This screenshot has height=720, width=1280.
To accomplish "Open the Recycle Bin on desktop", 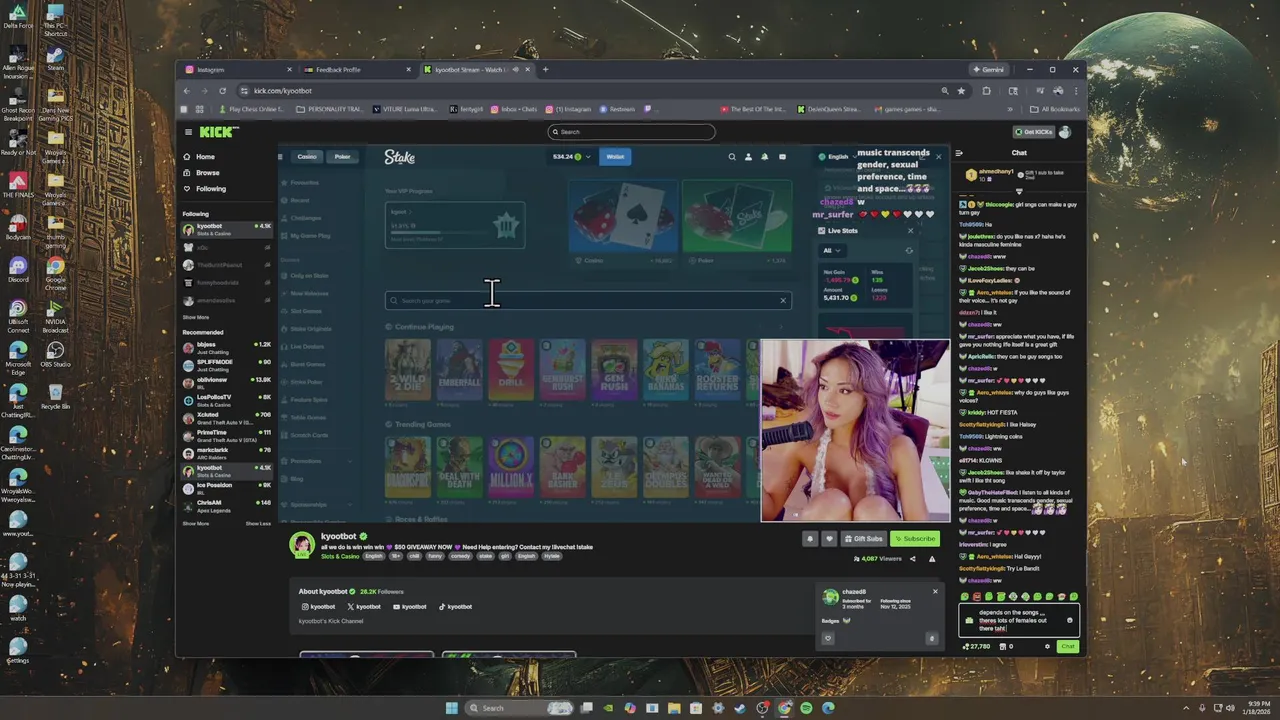I will pos(55,396).
